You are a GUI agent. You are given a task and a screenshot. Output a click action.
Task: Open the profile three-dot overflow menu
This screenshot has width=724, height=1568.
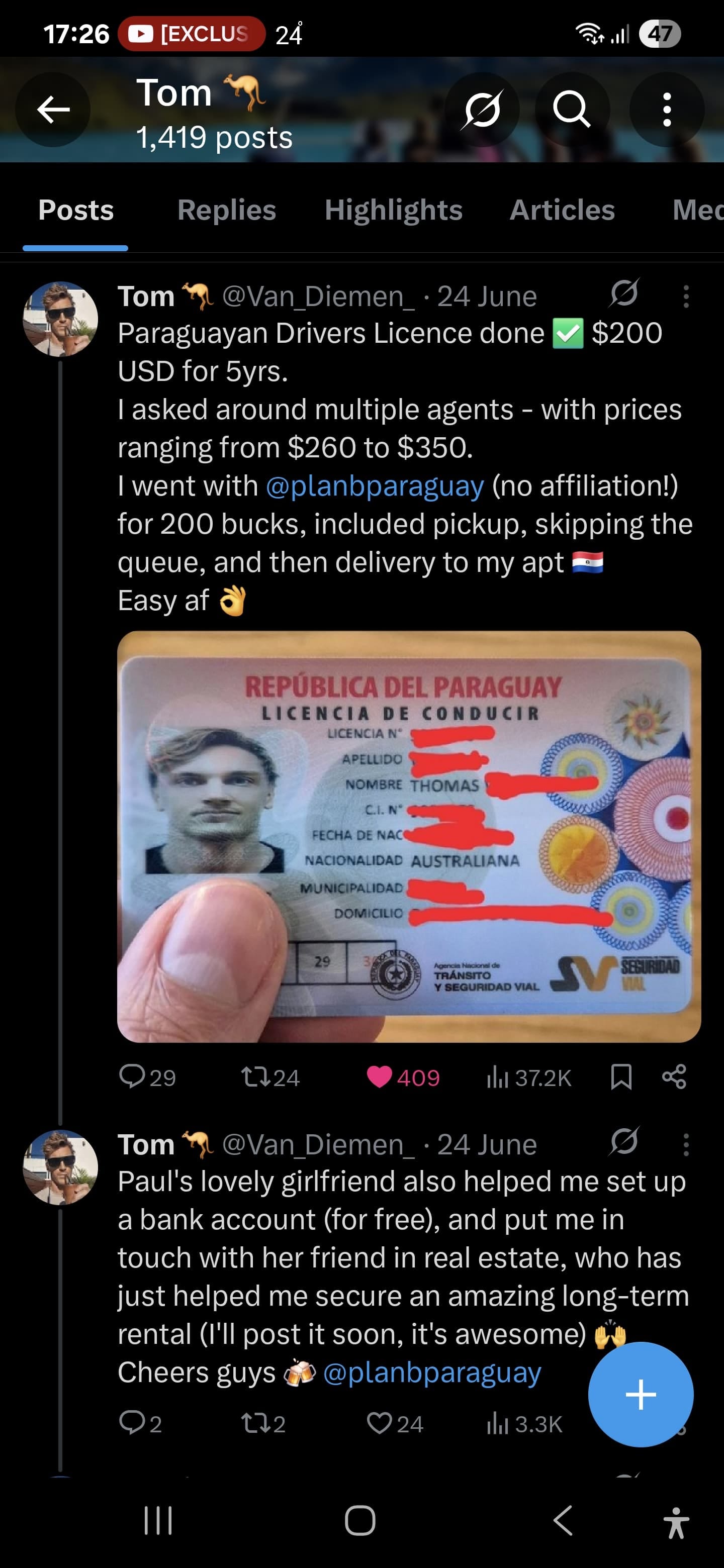667,110
